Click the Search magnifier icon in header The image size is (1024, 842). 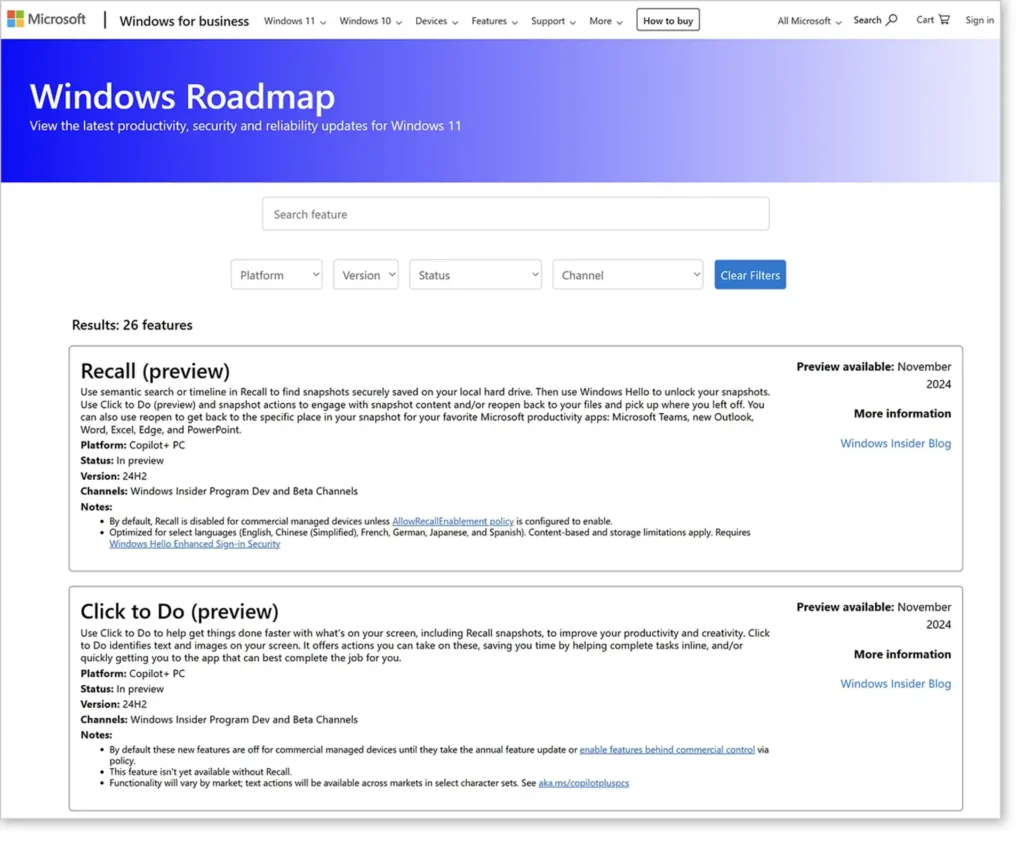892,20
